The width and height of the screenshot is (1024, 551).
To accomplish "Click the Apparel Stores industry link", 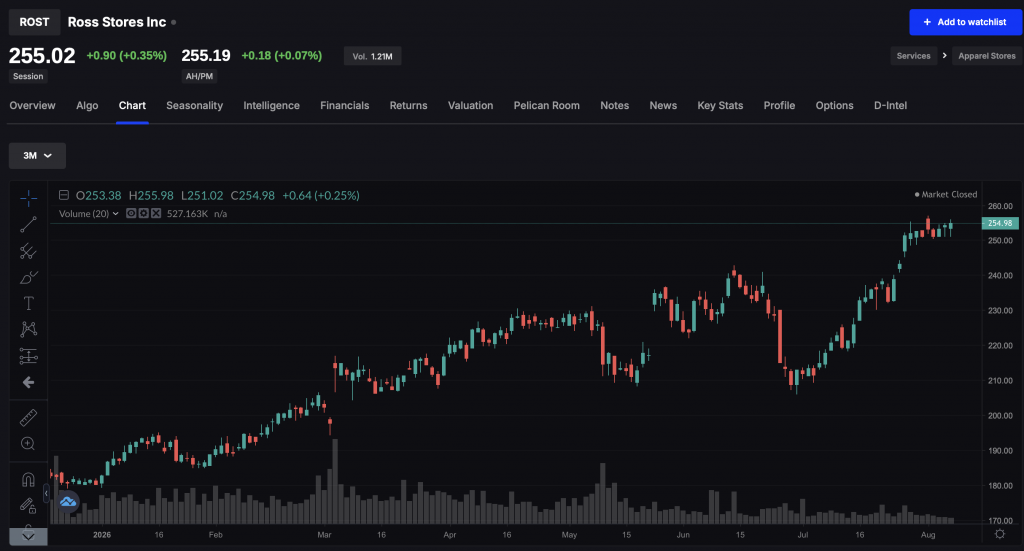I will coord(987,56).
